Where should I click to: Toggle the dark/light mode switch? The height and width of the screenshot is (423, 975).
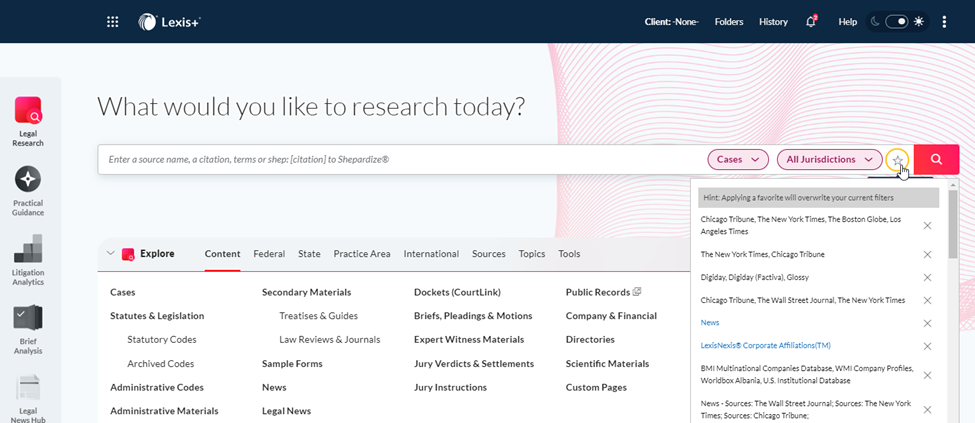pos(897,22)
